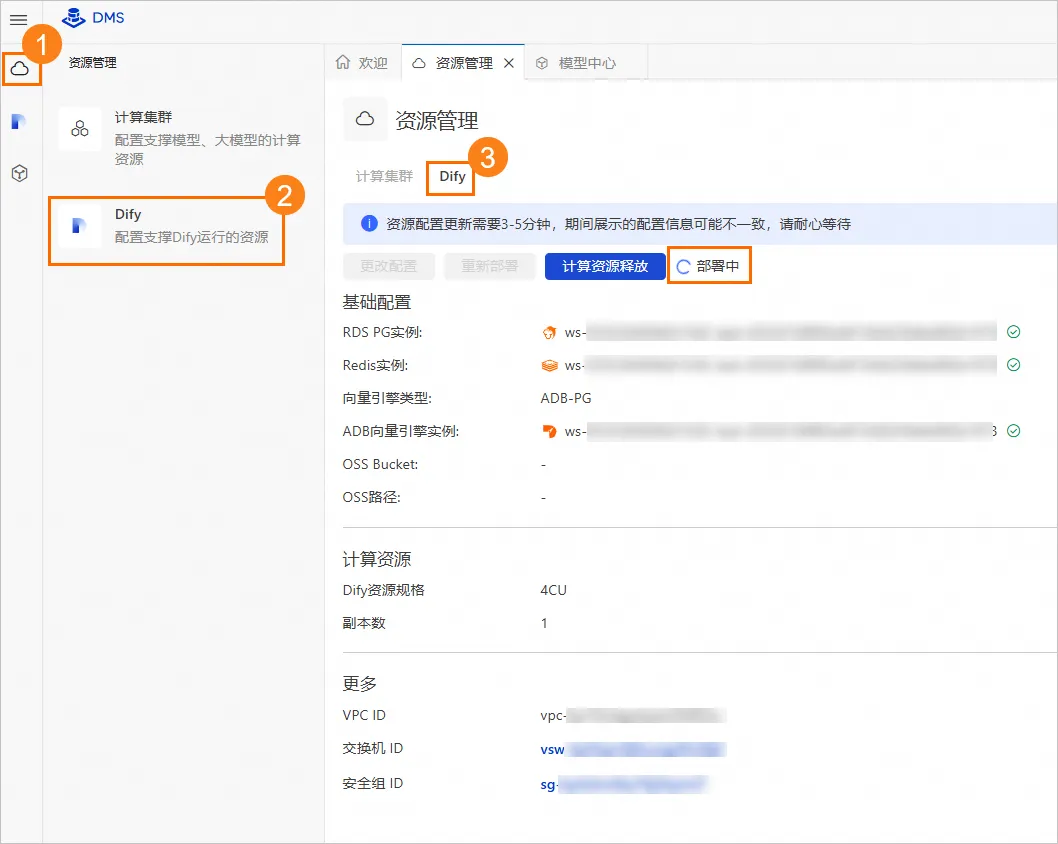Click the home icon on Welcome tab
This screenshot has width=1058, height=844.
pyautogui.click(x=343, y=62)
